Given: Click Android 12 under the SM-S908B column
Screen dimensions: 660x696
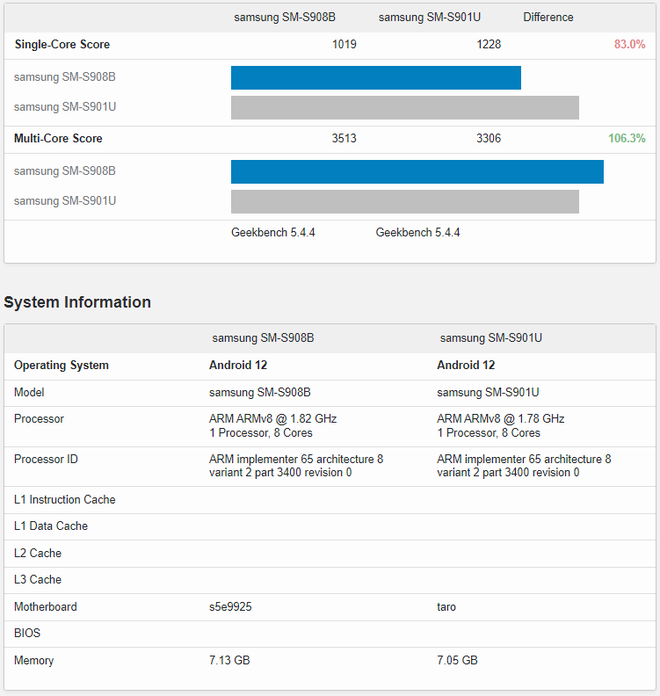Looking at the screenshot, I should pyautogui.click(x=238, y=365).
